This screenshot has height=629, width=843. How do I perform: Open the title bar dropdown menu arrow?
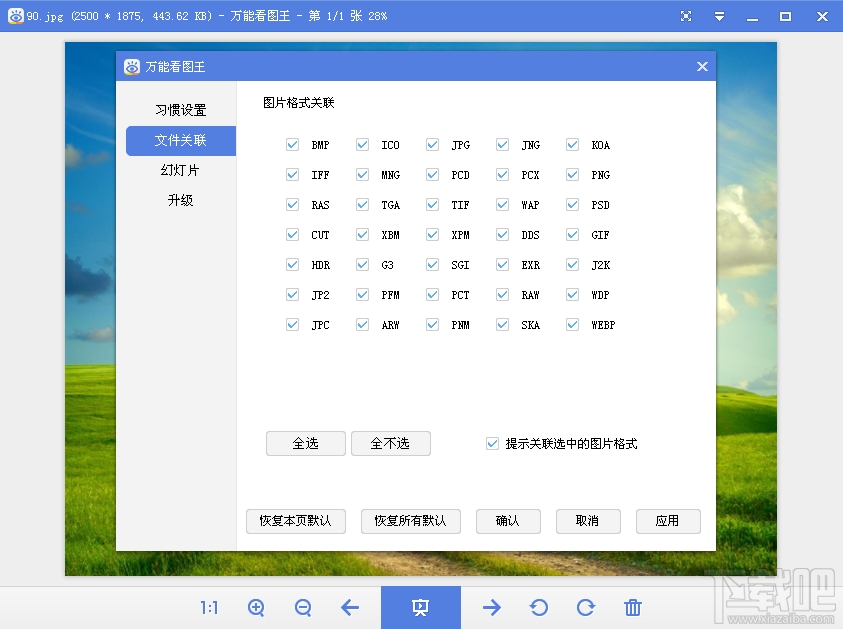(719, 17)
